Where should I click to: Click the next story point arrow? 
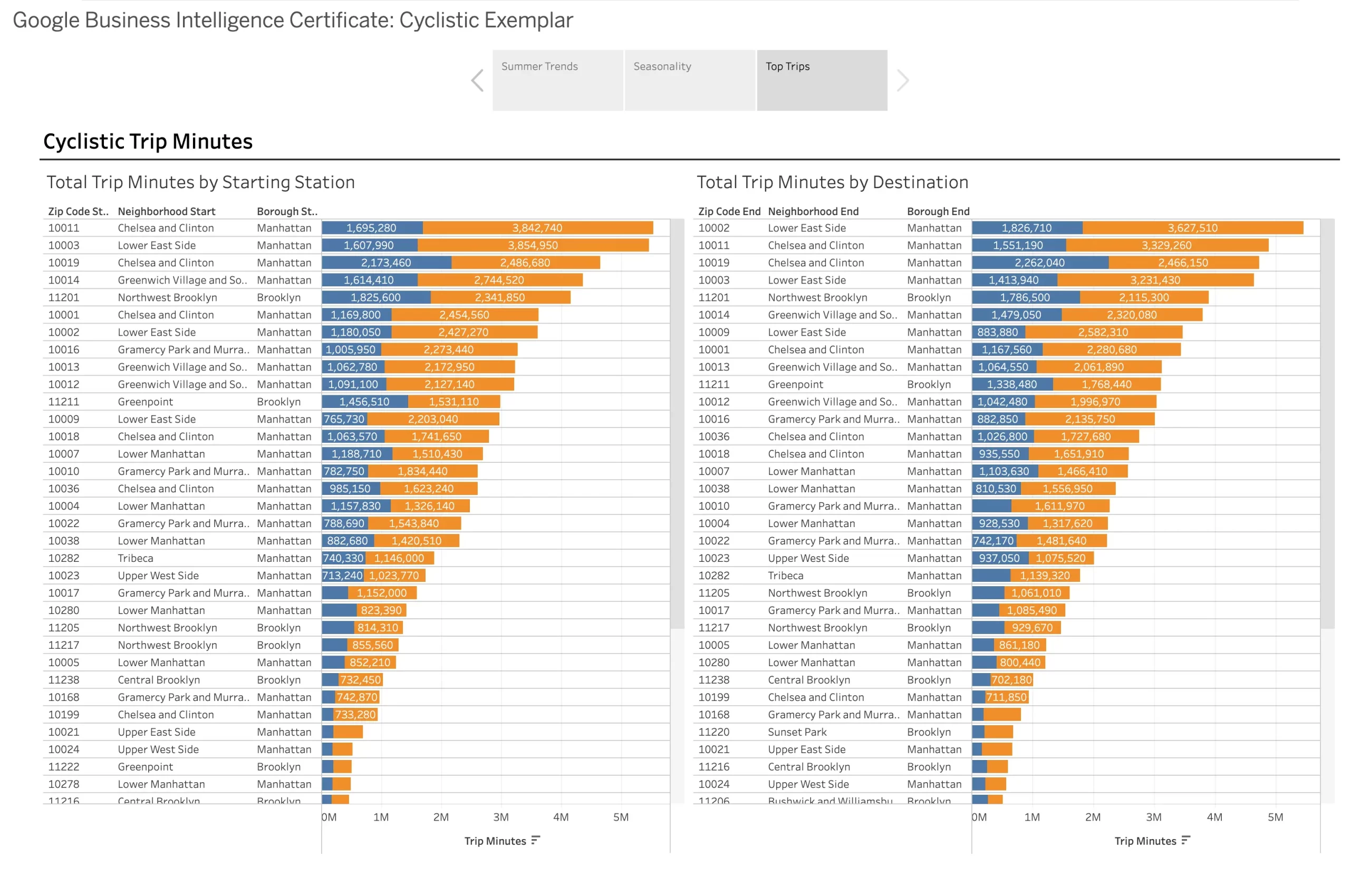(x=902, y=81)
